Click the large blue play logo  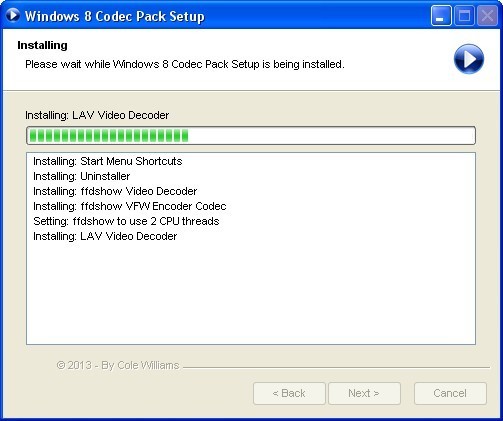469,59
